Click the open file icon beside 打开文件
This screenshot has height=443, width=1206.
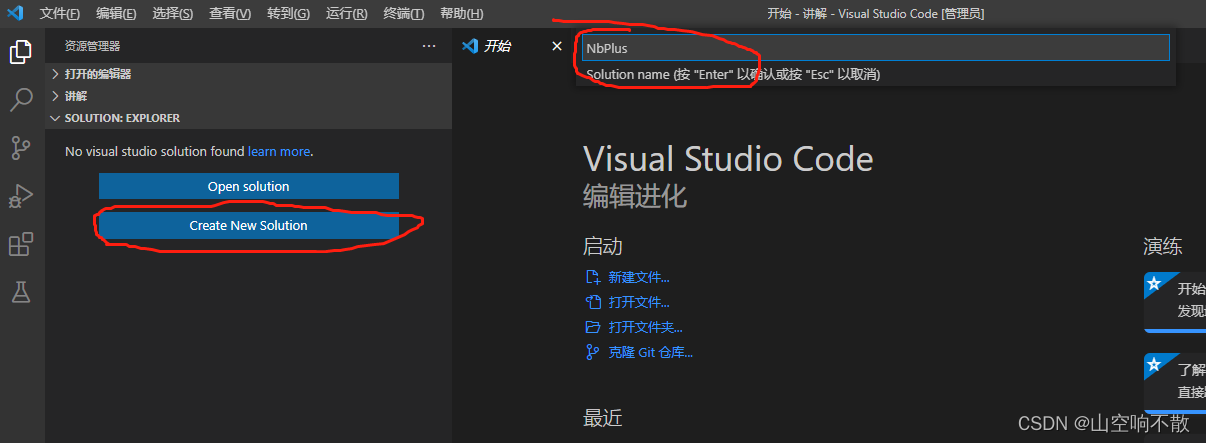point(593,302)
